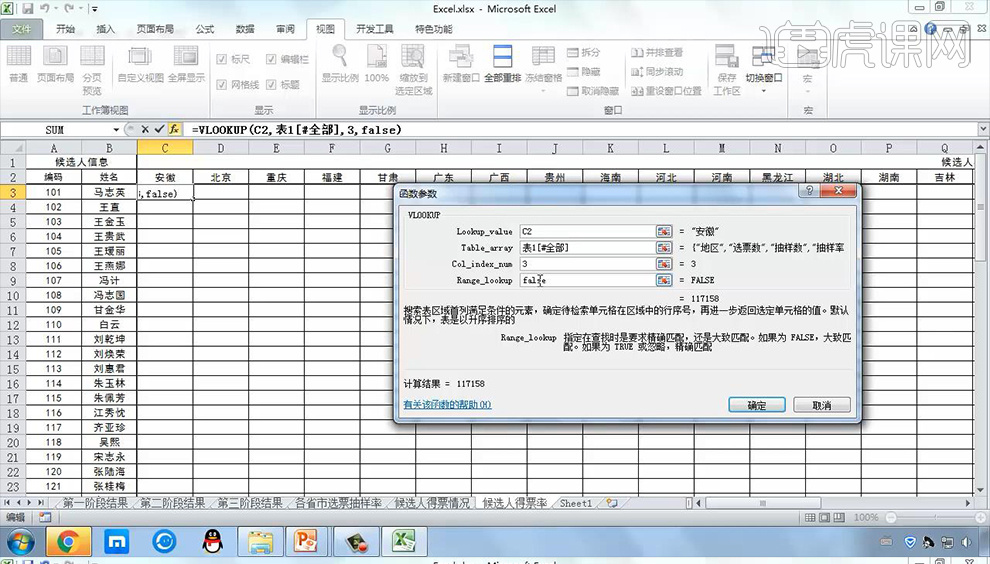This screenshot has width=990, height=564.
Task: Cancel formula entry with X icon
Action: pos(145,129)
